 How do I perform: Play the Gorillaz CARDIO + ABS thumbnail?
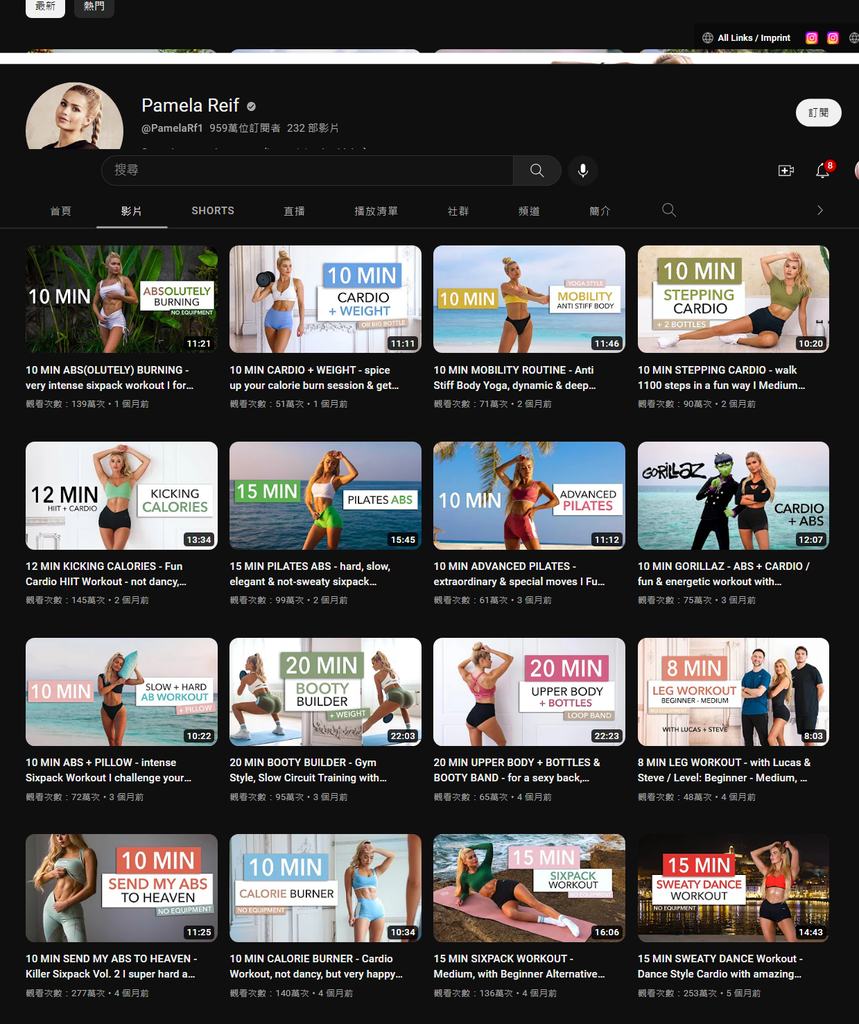point(733,496)
